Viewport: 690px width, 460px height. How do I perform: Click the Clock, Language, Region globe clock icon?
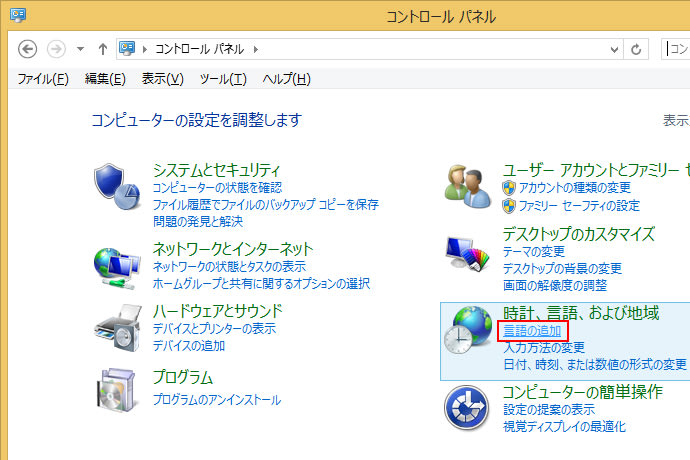click(x=467, y=330)
